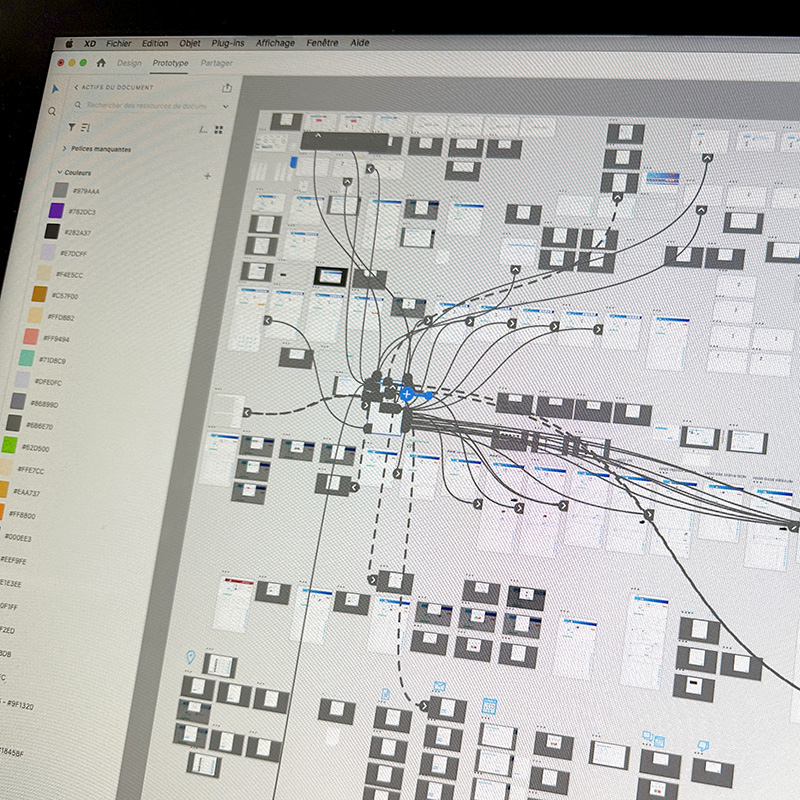Open the Affichage menu
This screenshot has width=800, height=800.
click(x=275, y=43)
